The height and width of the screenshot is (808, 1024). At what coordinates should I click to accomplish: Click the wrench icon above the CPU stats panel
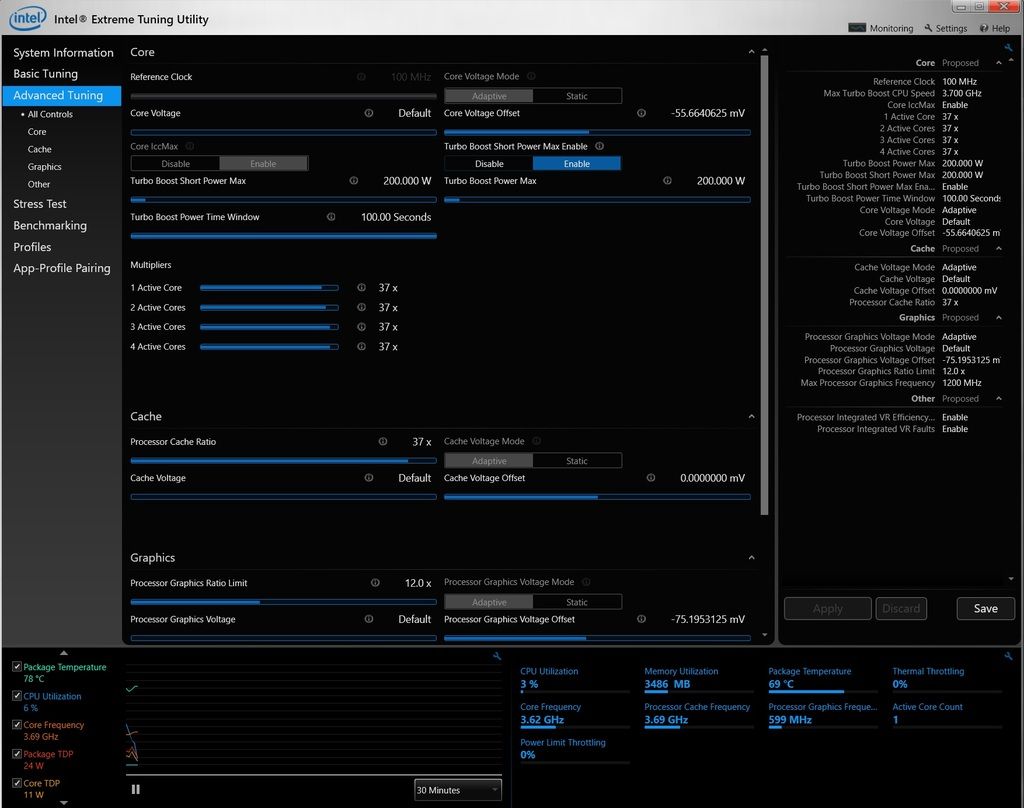(x=1008, y=656)
